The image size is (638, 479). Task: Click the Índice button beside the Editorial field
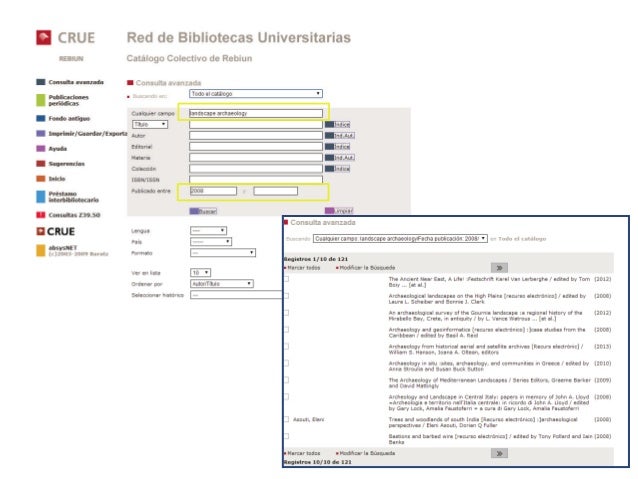coord(337,146)
